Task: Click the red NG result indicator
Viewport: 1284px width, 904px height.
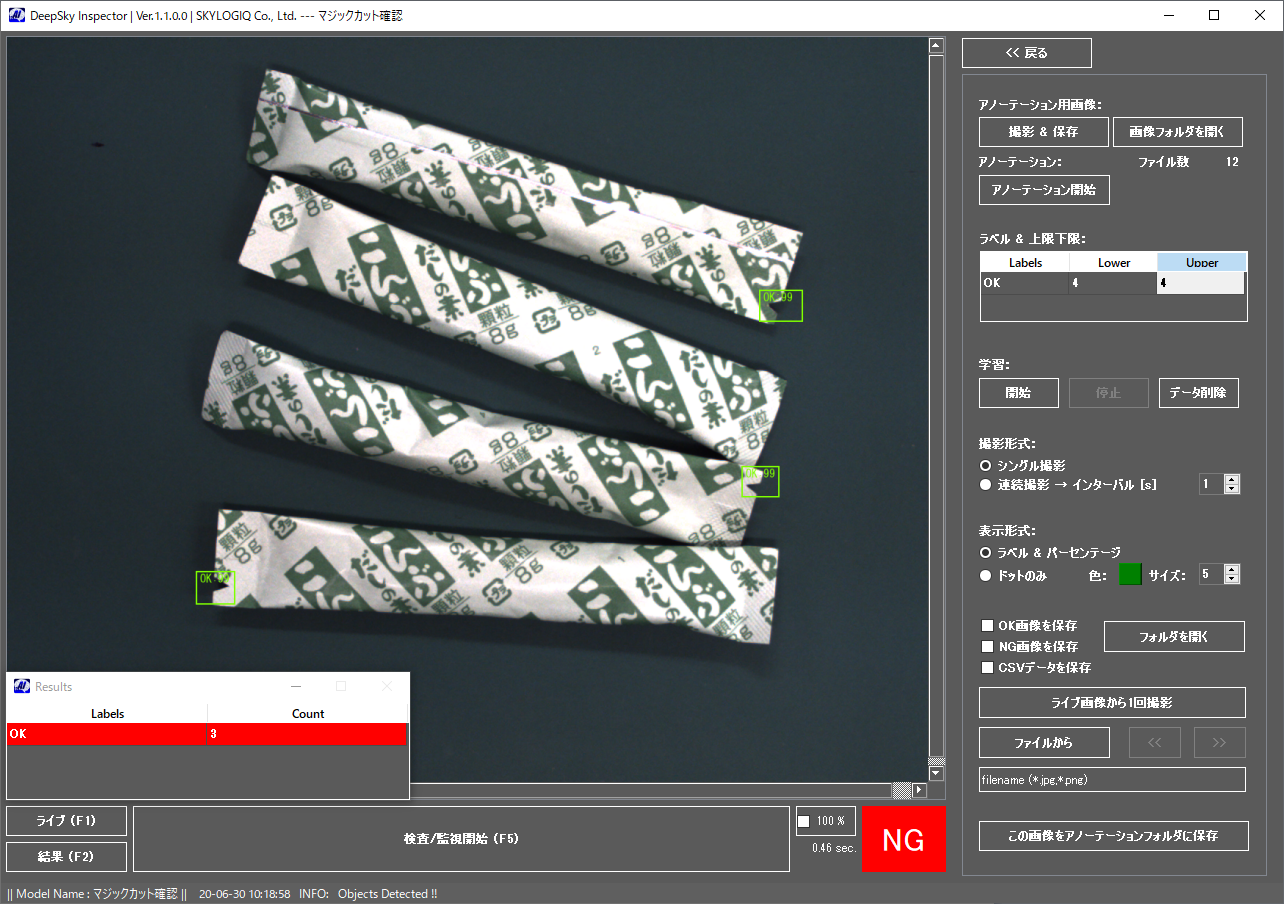Action: click(903, 839)
